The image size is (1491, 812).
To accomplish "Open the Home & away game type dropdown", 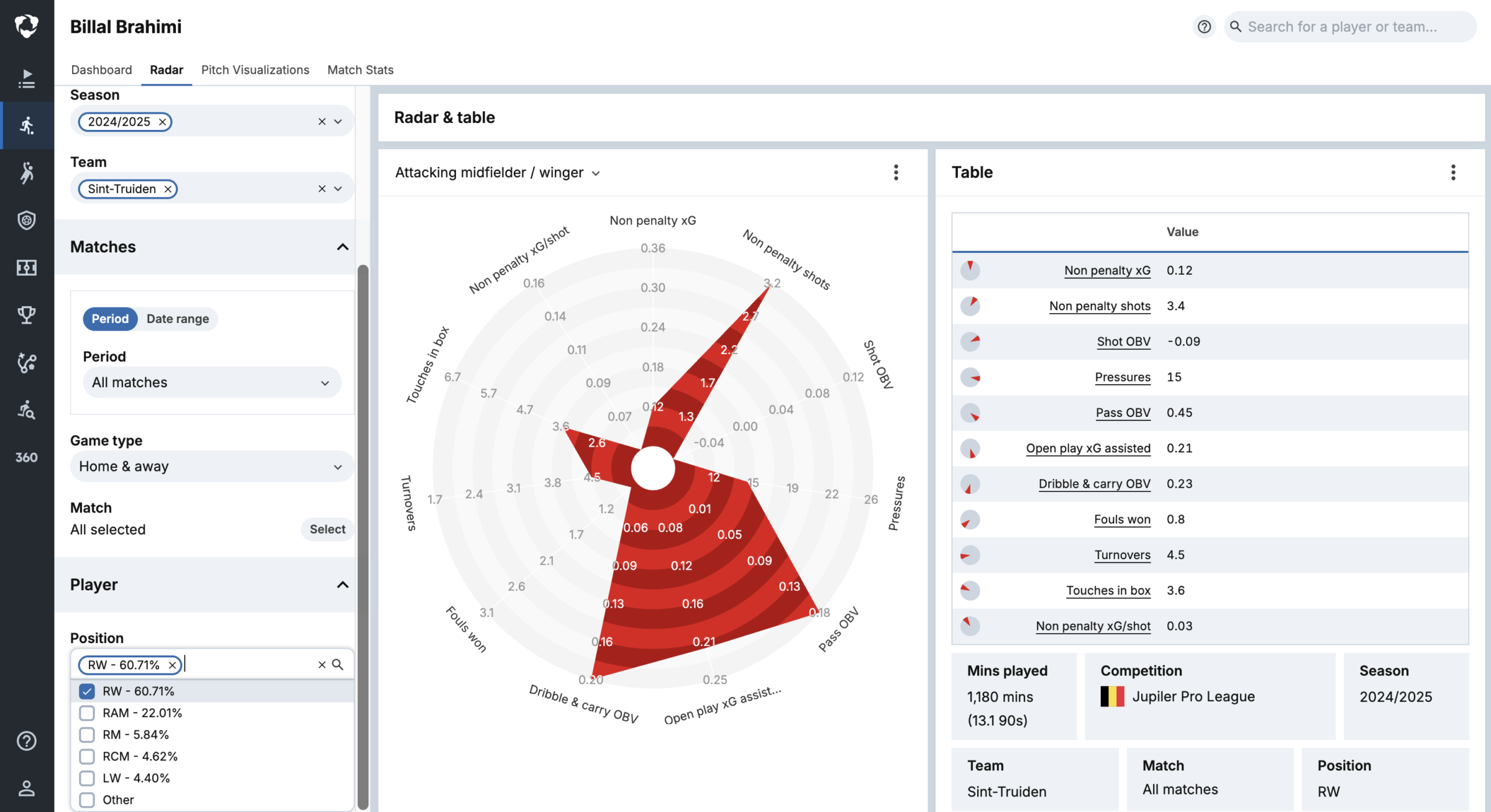I will [212, 466].
